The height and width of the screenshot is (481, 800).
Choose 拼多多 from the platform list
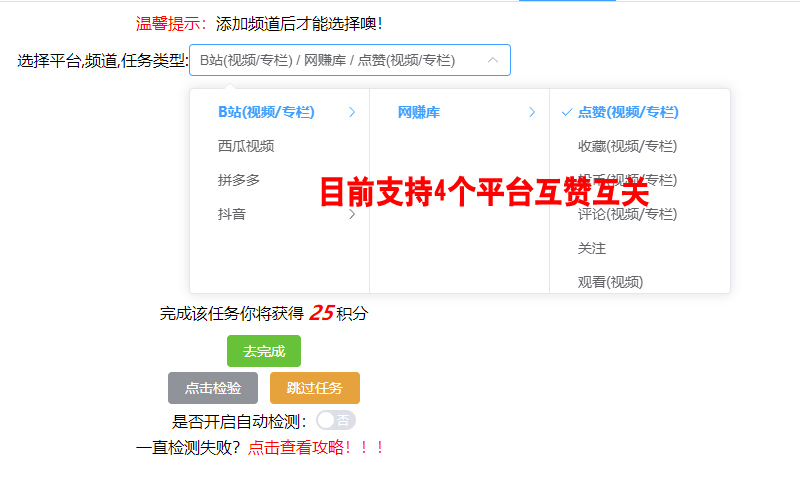tap(239, 180)
